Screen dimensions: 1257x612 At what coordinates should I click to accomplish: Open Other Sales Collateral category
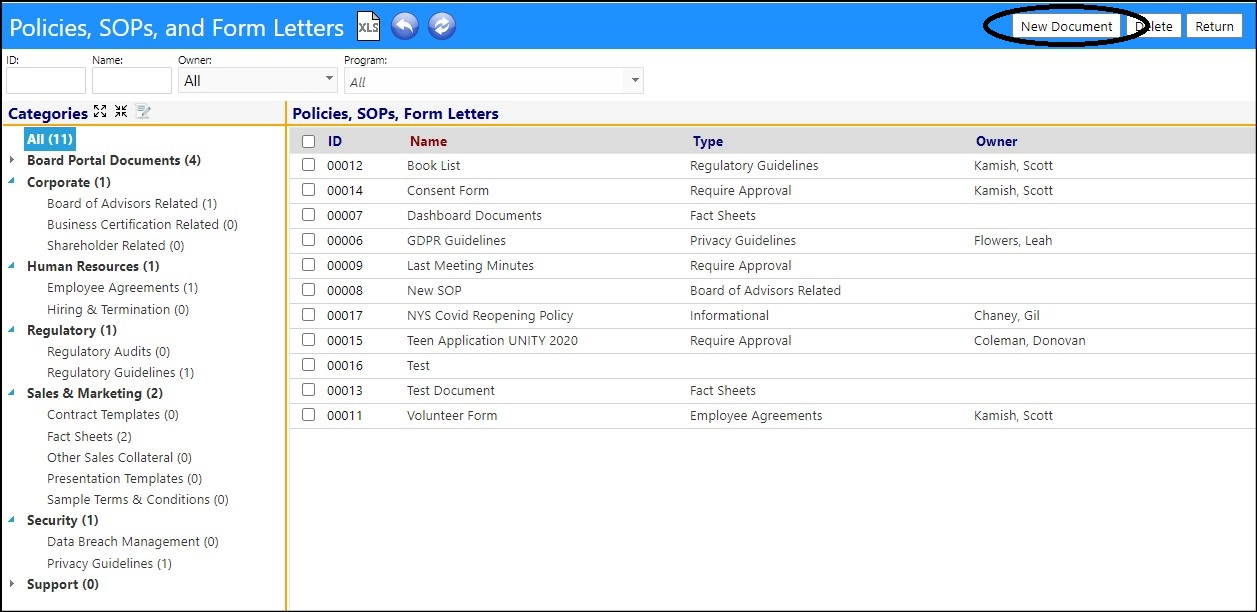click(x=119, y=457)
